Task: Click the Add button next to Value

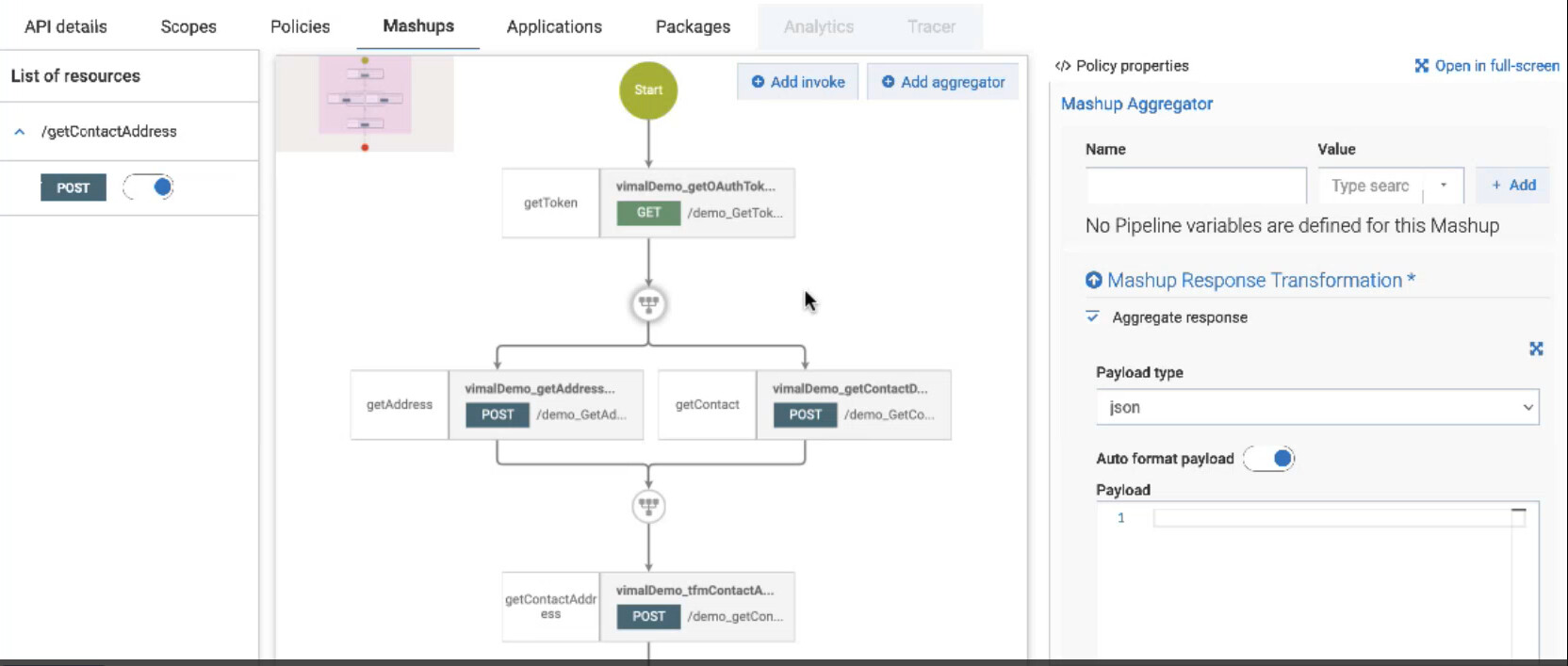Action: coord(1513,186)
